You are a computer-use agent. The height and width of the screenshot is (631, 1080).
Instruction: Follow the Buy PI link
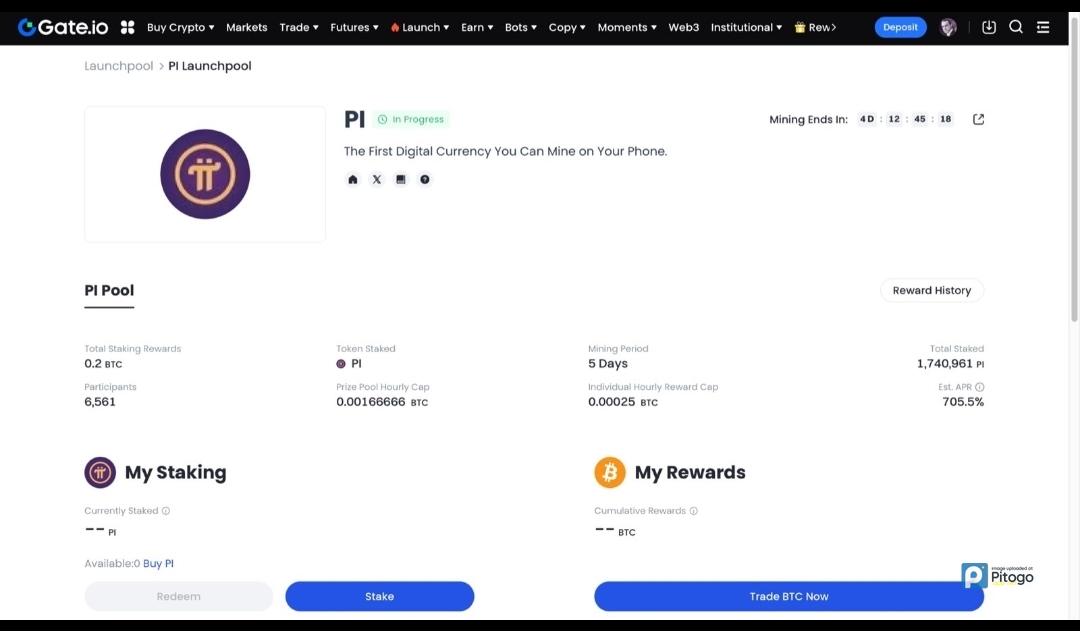158,564
